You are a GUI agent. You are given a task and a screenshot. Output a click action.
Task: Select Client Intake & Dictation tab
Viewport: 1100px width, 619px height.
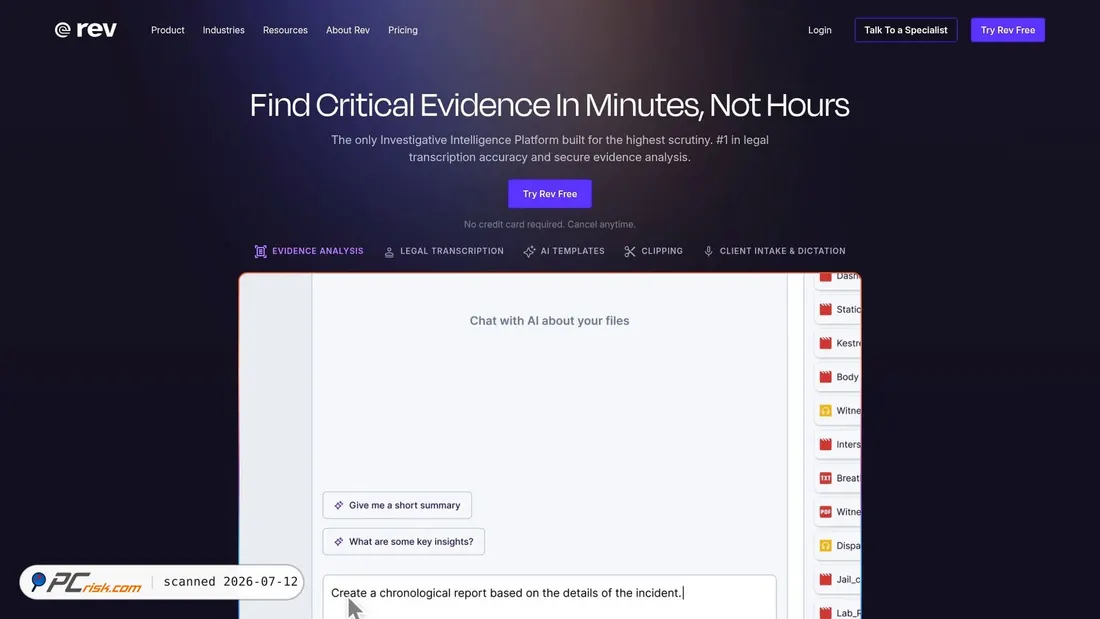[x=774, y=251]
